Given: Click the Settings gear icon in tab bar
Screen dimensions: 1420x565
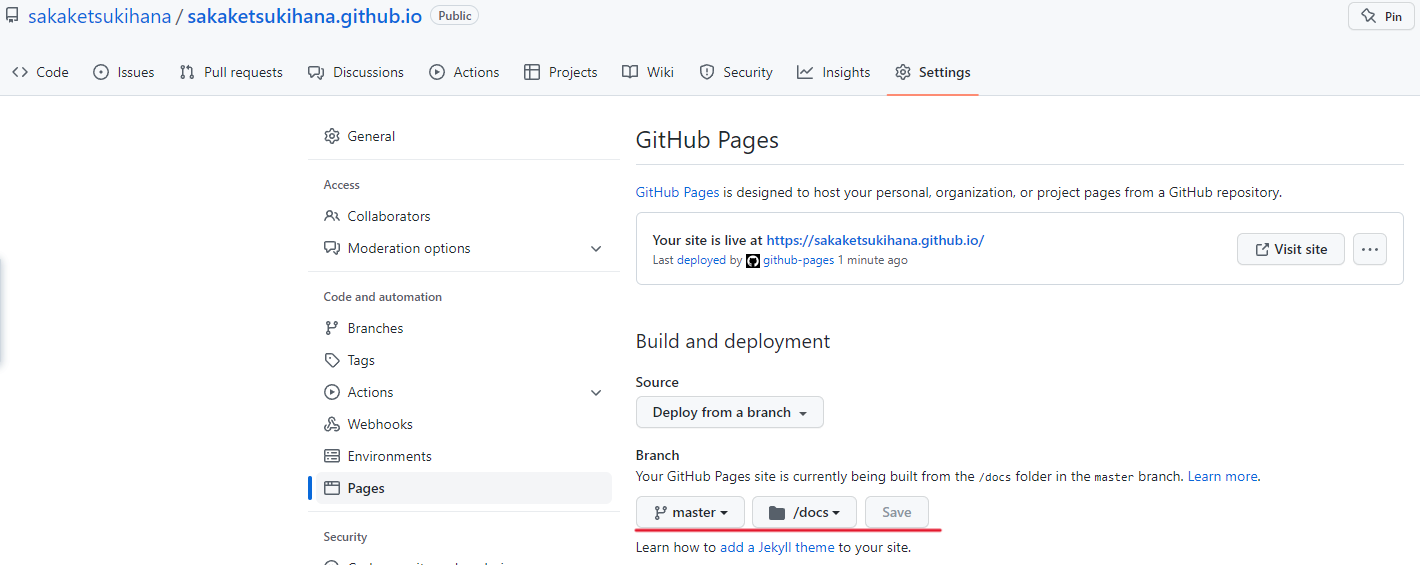Looking at the screenshot, I should pos(903,72).
